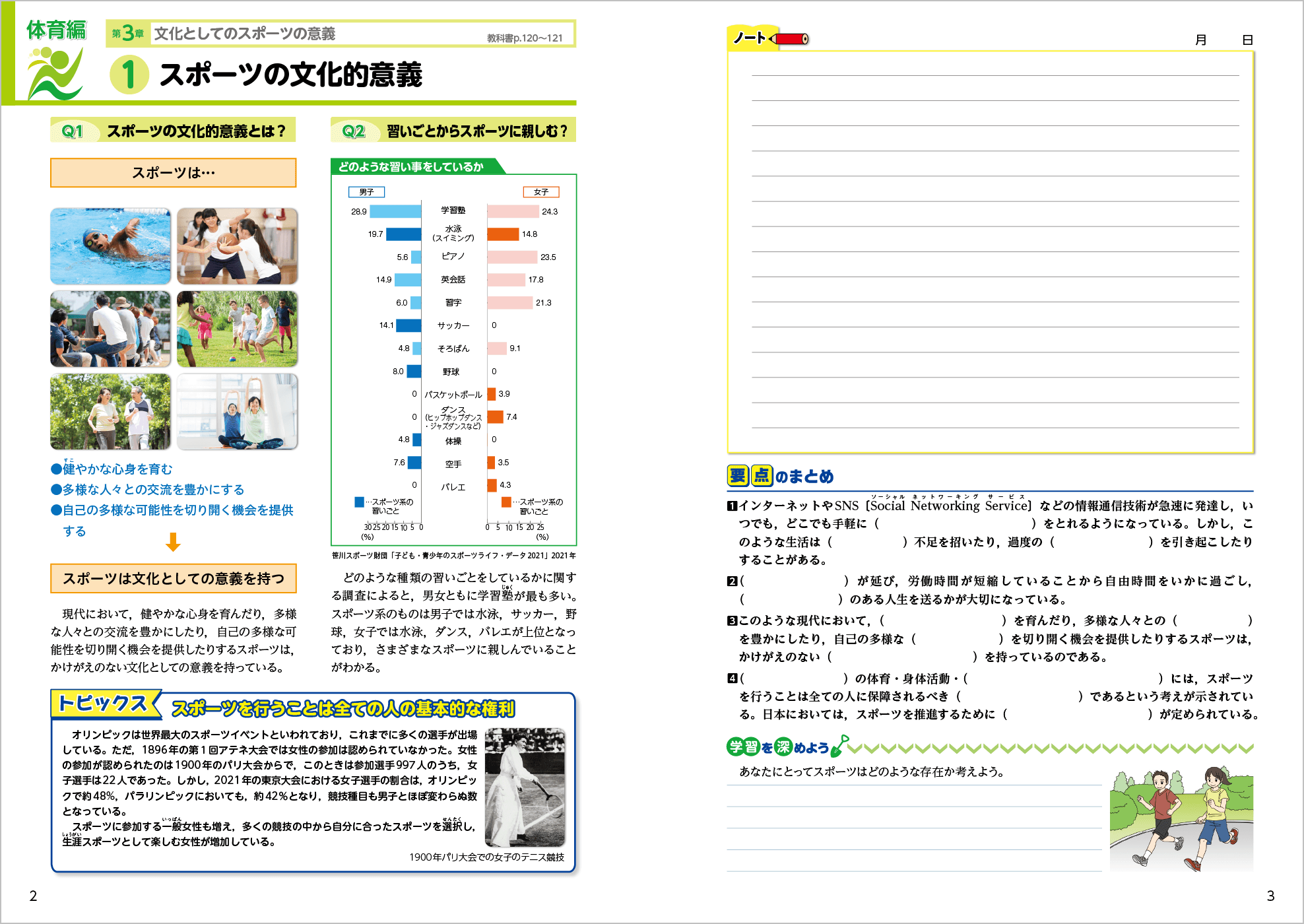Click the バスケットボール row label in chart
1304x924 pixels.
(x=453, y=395)
